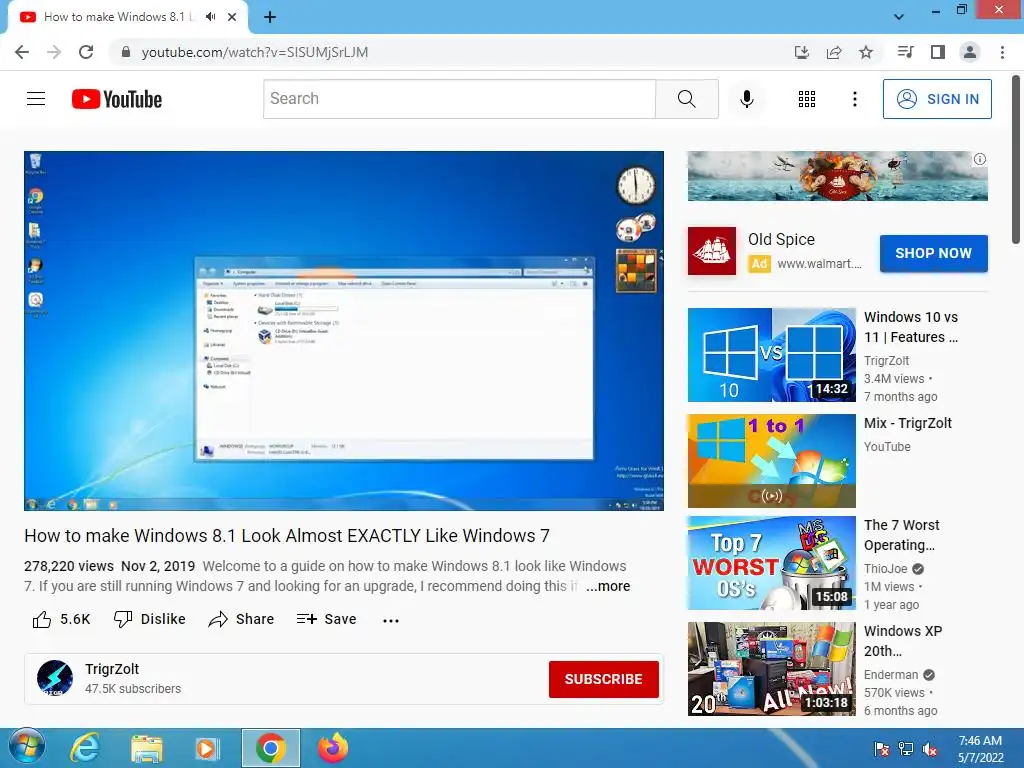Bookmark this page with the star
Screen dimensions: 1024x768
click(866, 52)
